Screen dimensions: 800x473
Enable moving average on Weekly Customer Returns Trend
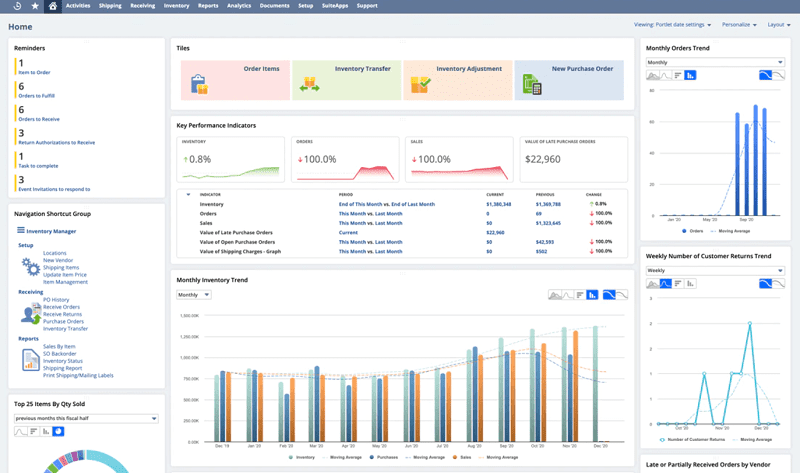tap(766, 284)
